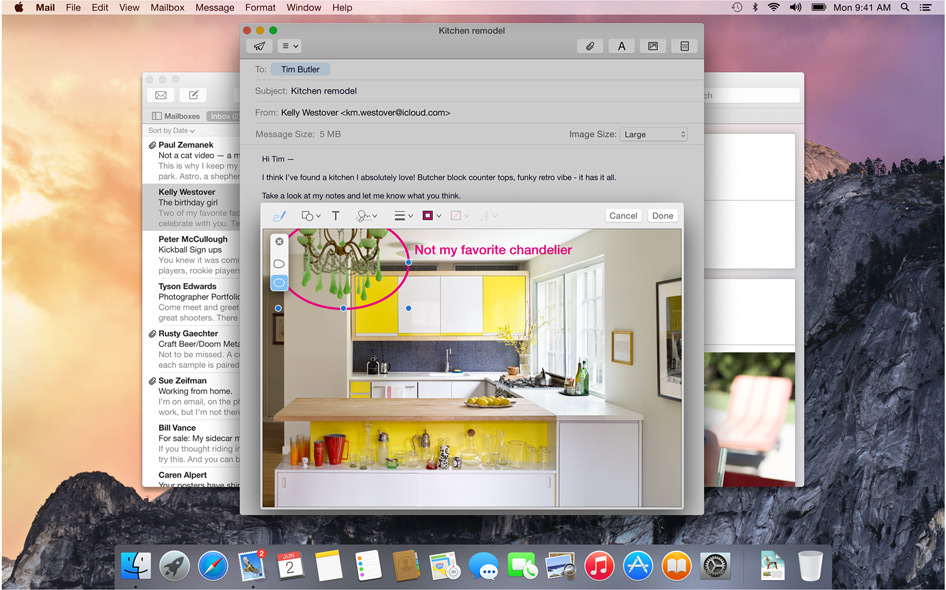Open the Shapes markup dropdown
This screenshot has width=946, height=590.
pyautogui.click(x=311, y=216)
